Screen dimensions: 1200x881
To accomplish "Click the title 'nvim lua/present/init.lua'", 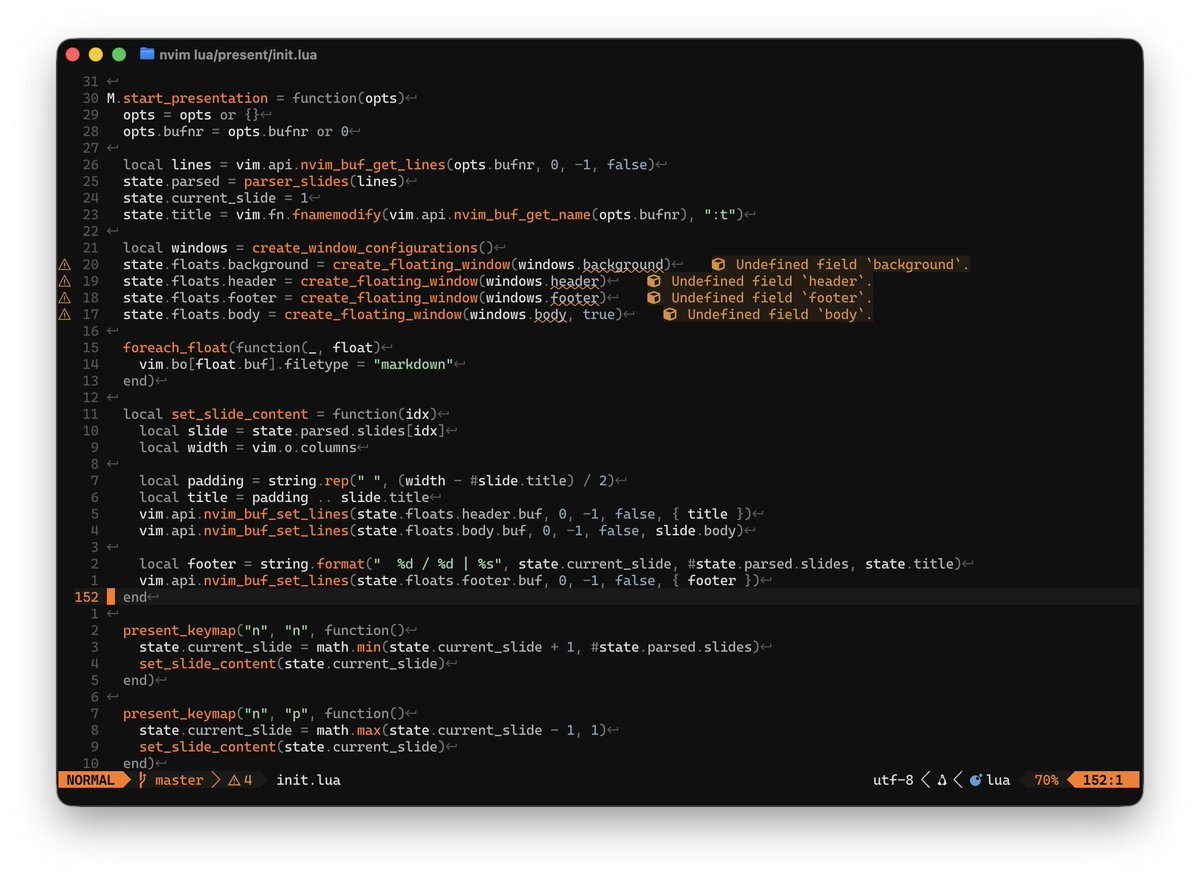I will click(x=238, y=54).
